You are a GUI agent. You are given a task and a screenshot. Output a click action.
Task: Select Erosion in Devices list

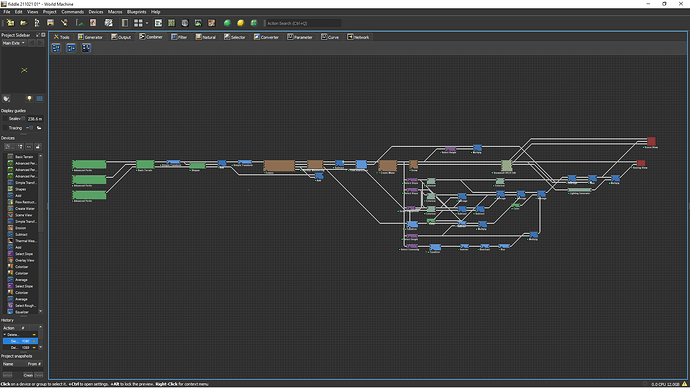click(x=21, y=228)
